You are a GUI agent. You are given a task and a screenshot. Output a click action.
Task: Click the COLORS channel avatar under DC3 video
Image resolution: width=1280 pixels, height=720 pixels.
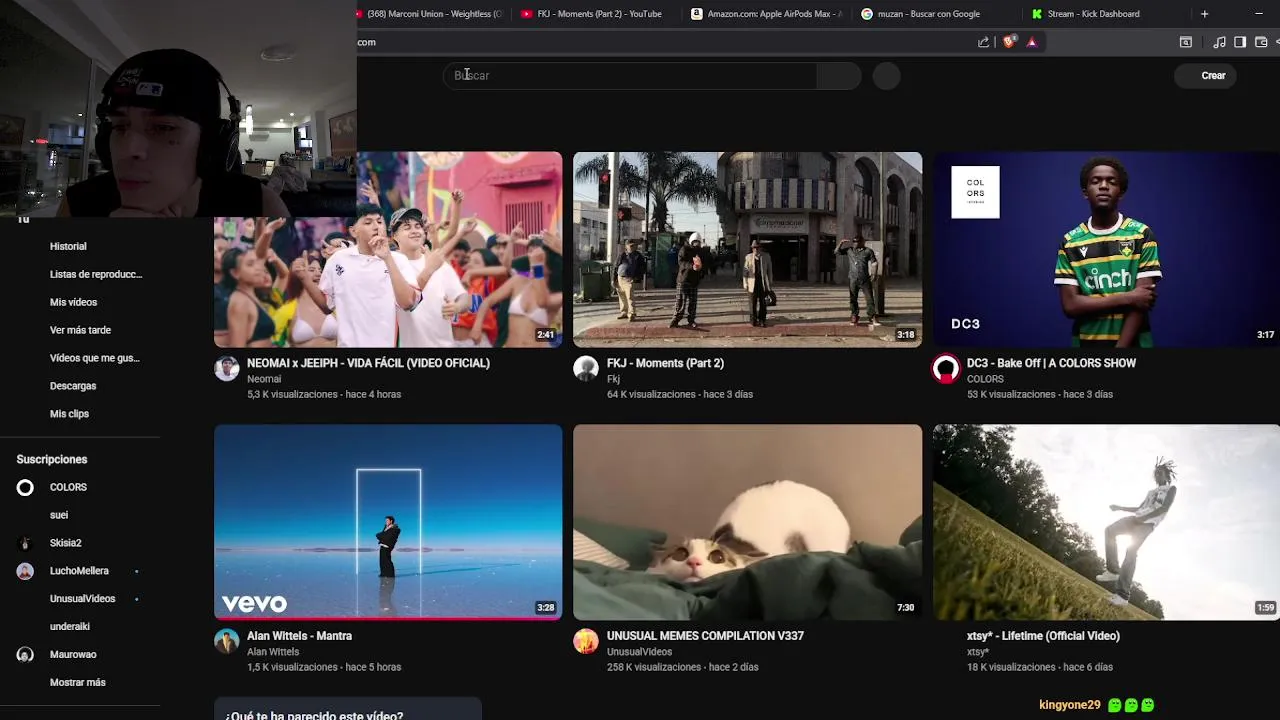tap(946, 368)
